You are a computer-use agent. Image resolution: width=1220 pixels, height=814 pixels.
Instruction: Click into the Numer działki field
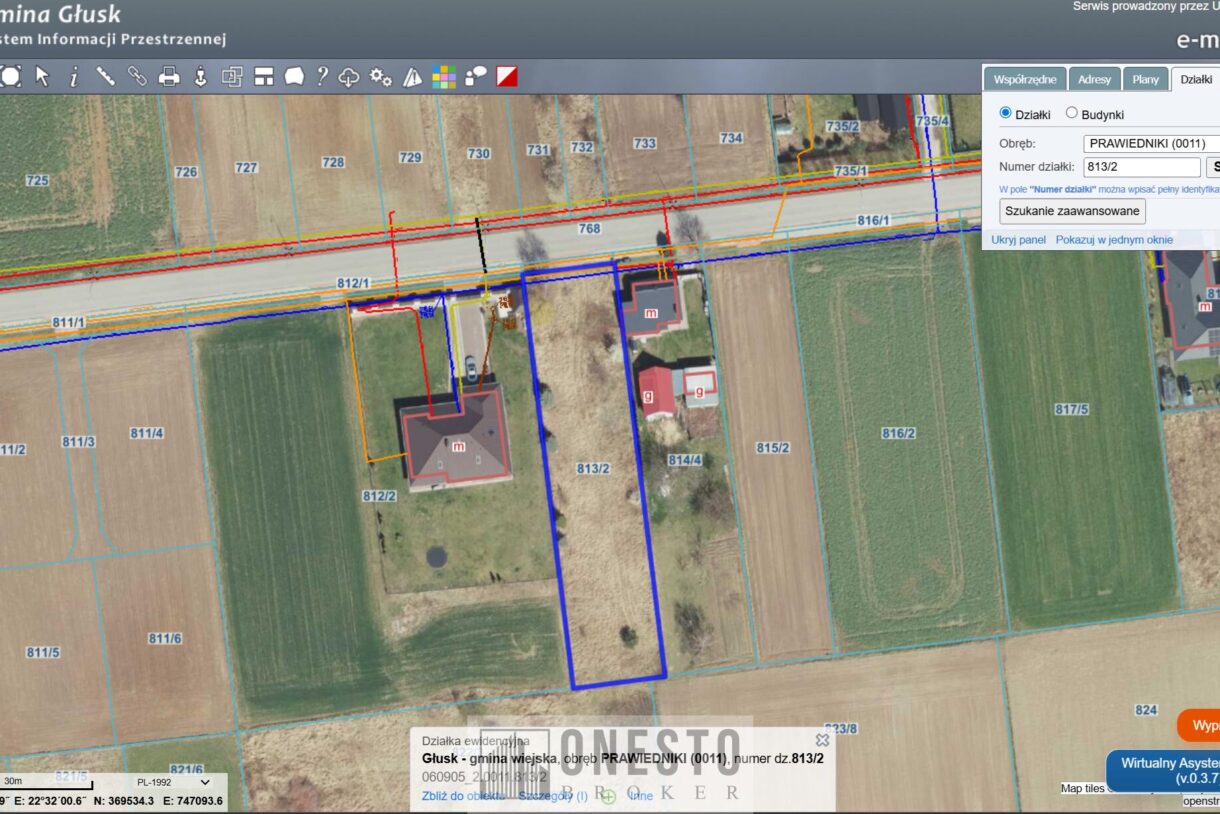[x=1141, y=167]
